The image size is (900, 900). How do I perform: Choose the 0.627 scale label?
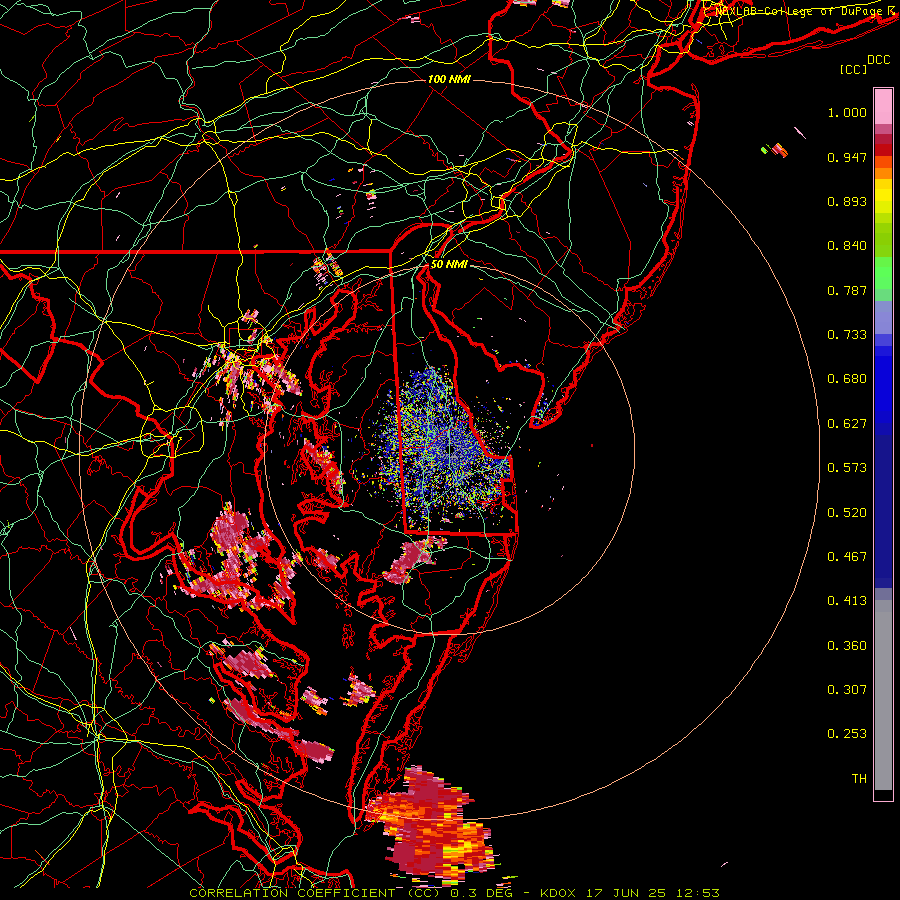[x=847, y=424]
